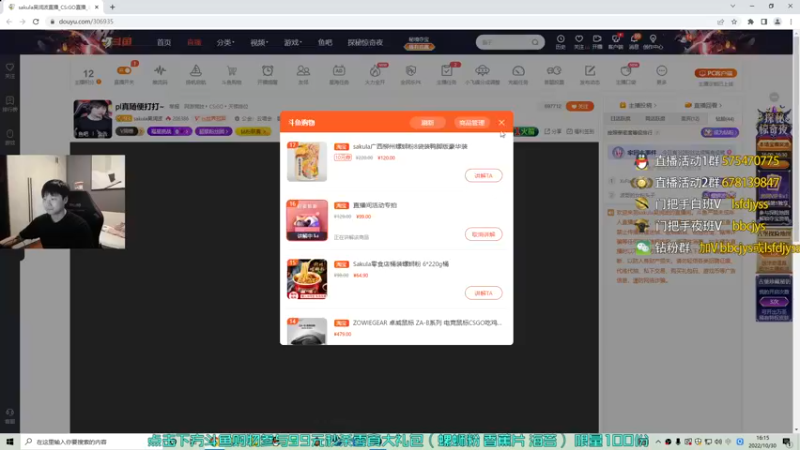Click the gauge icon in streamer toolbar
This screenshot has height=450, width=800.
(518, 71)
